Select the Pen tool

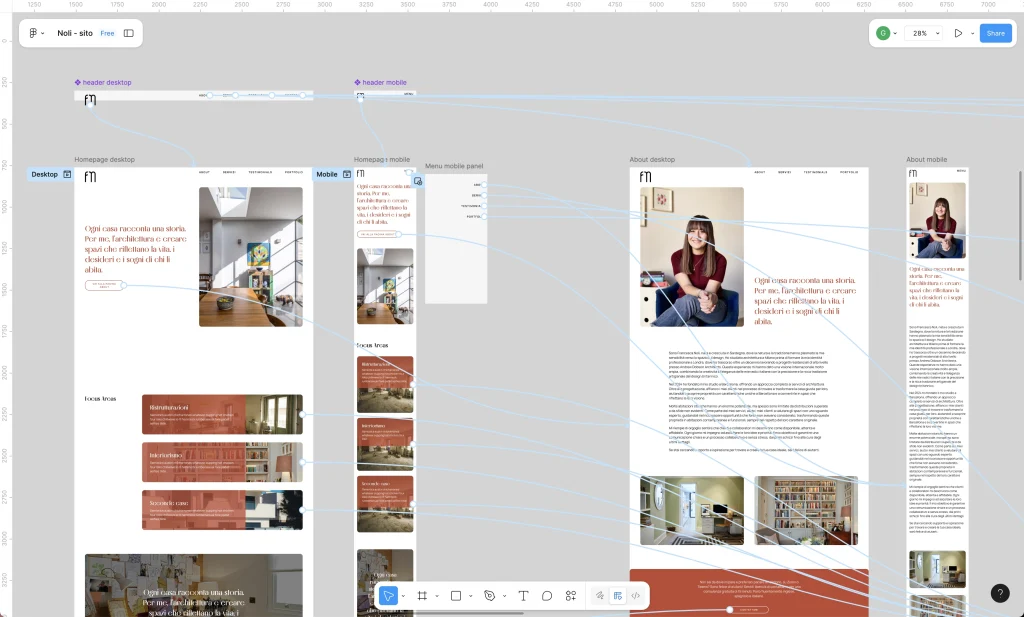[489, 596]
